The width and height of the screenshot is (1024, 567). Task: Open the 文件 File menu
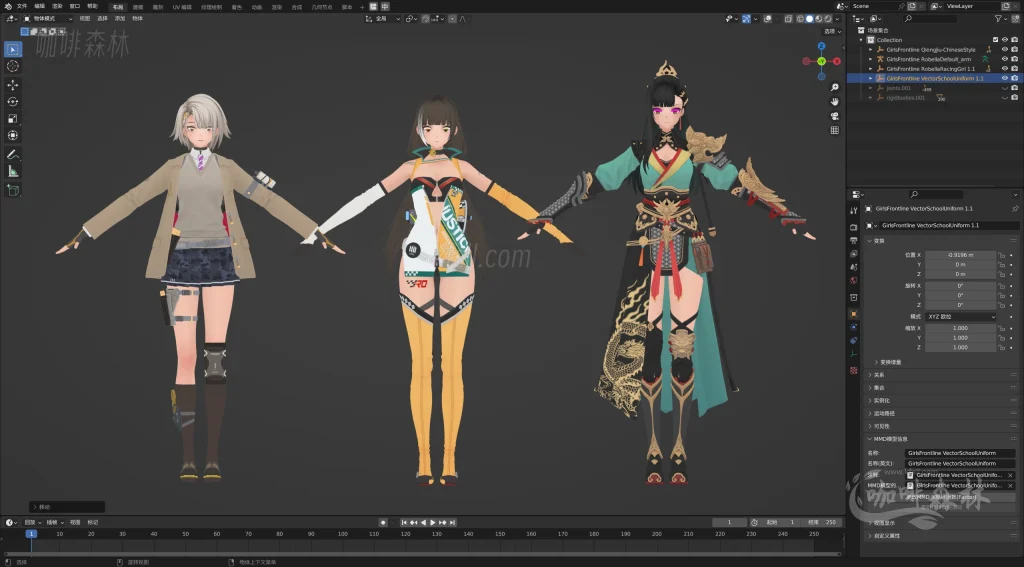22,6
